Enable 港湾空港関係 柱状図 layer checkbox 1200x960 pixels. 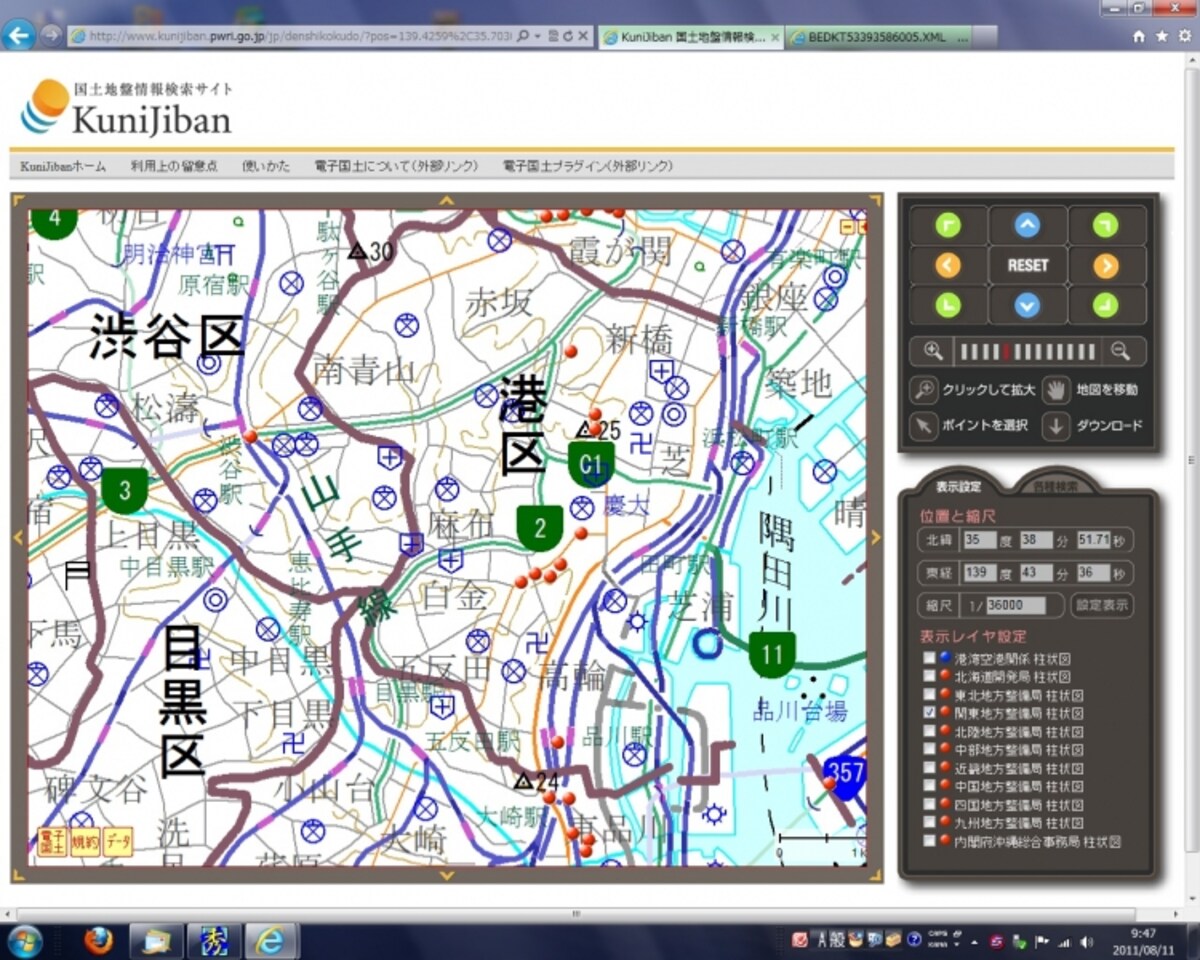click(x=930, y=658)
